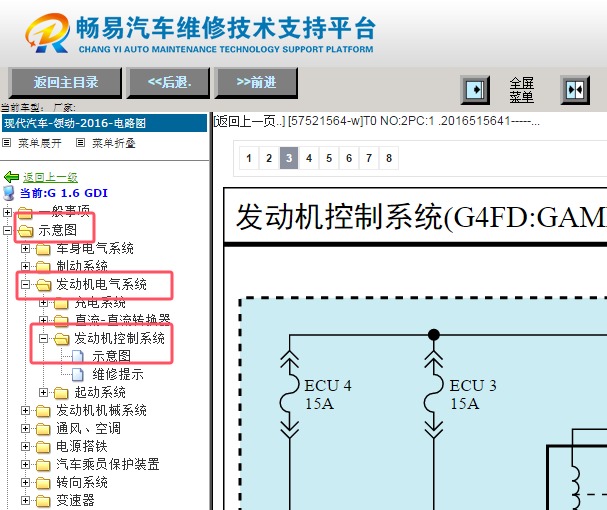
Task: Click the 发动机机械系统 folder icon
Action: click(43, 411)
